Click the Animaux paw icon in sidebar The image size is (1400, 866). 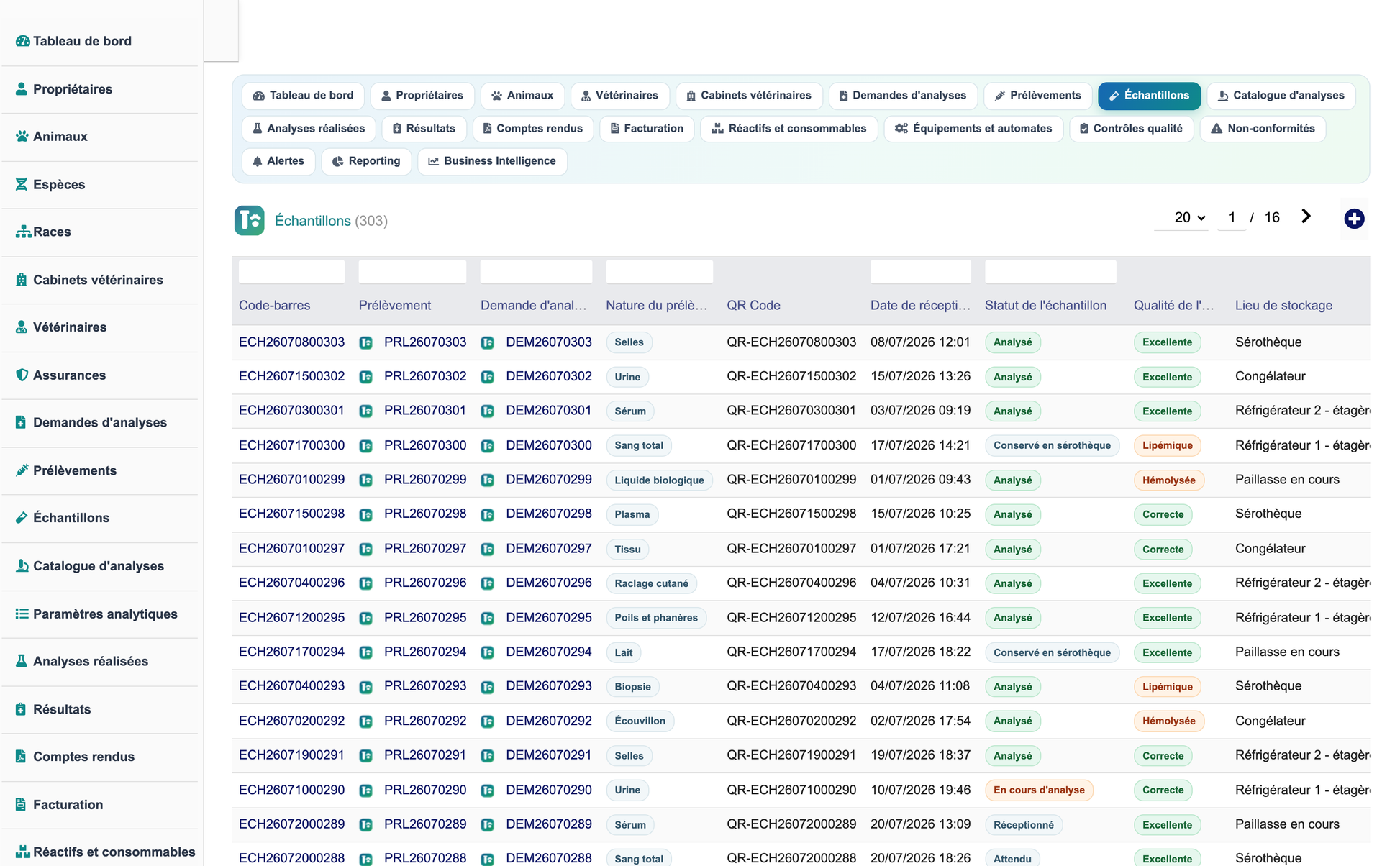tap(22, 137)
